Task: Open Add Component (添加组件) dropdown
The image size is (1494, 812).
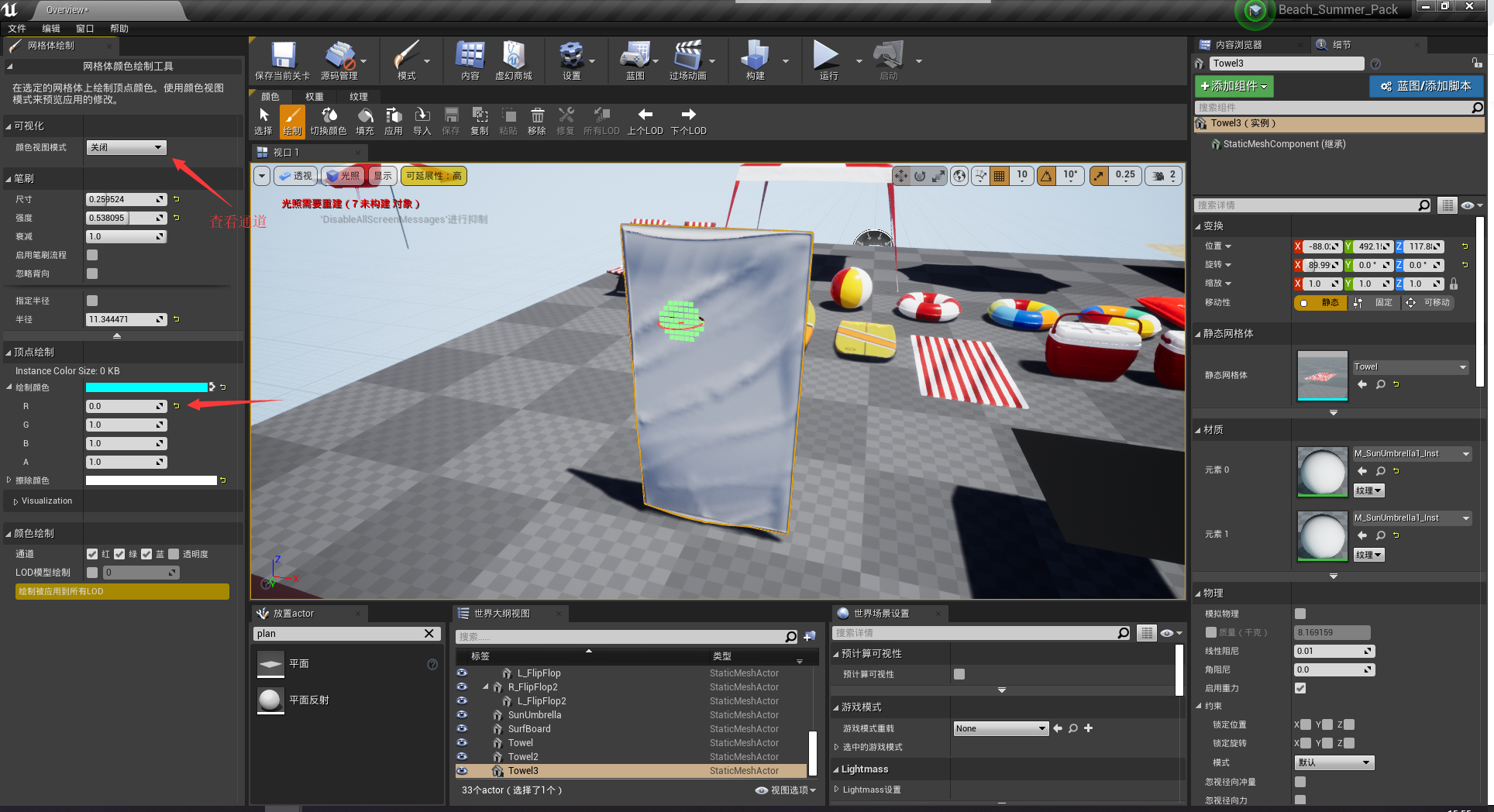Action: pos(1234,86)
